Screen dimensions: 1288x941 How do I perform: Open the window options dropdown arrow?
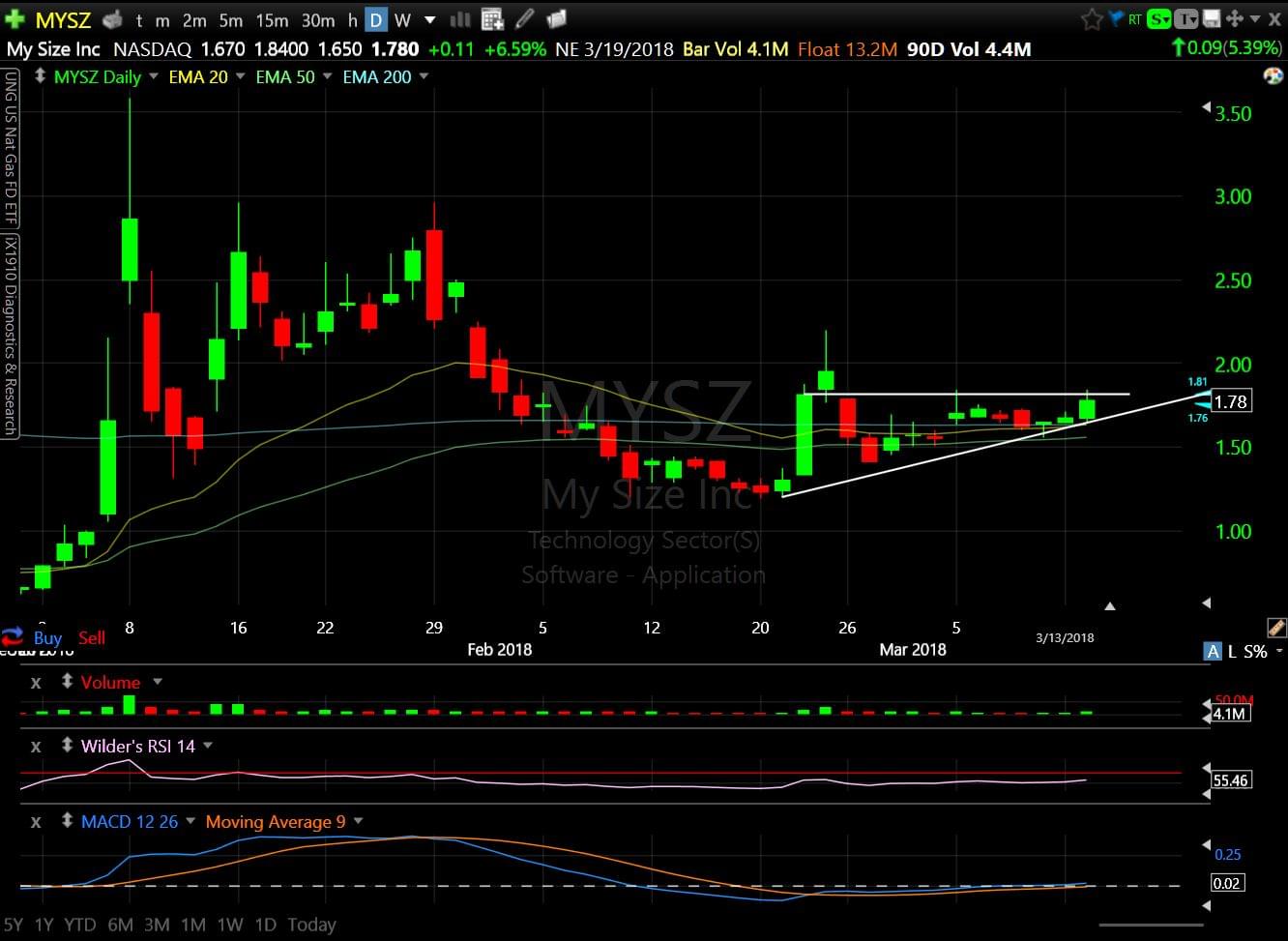pos(1255,18)
